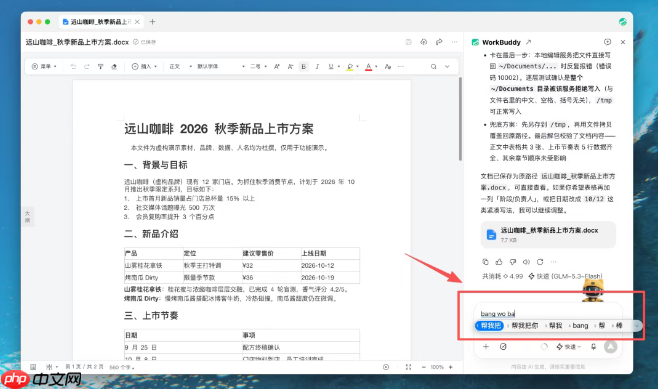Screen dimensions: 658x389
Task: Copy the WorkBuddy response
Action: (486, 262)
